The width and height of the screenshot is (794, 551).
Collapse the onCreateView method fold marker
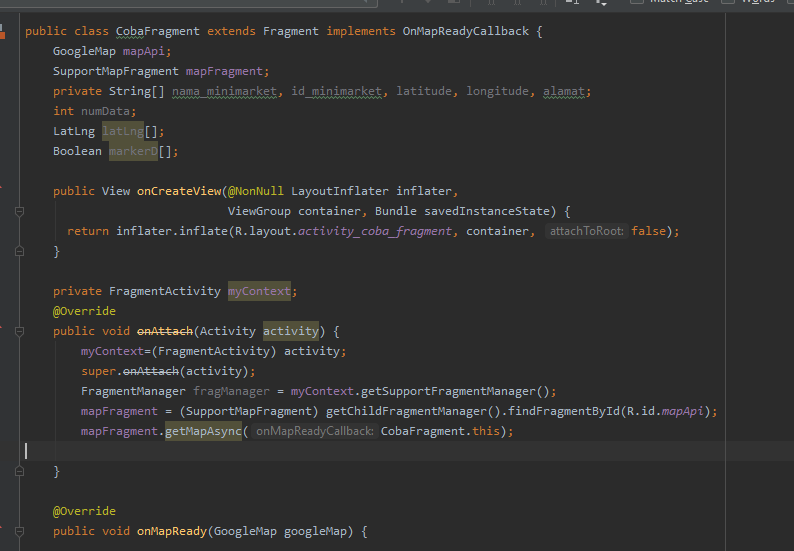tap(19, 211)
